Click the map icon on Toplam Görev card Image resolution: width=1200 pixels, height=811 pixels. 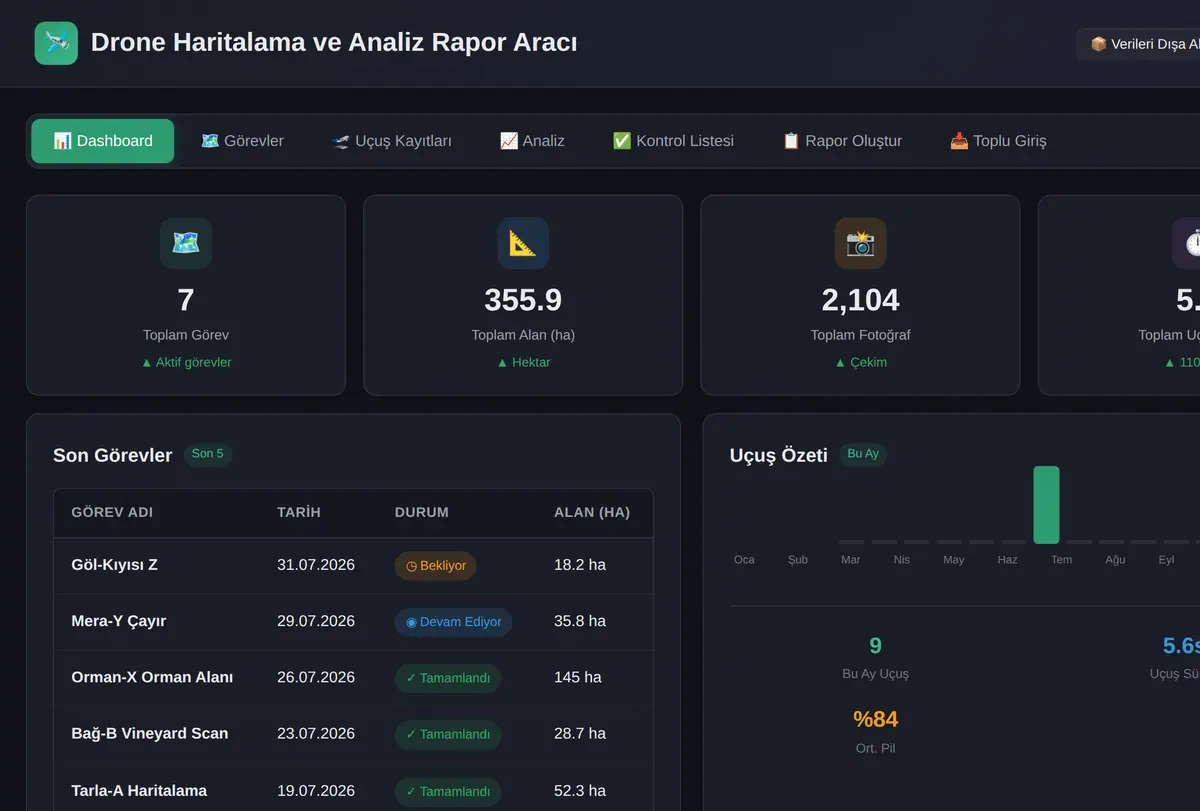pyautogui.click(x=186, y=243)
